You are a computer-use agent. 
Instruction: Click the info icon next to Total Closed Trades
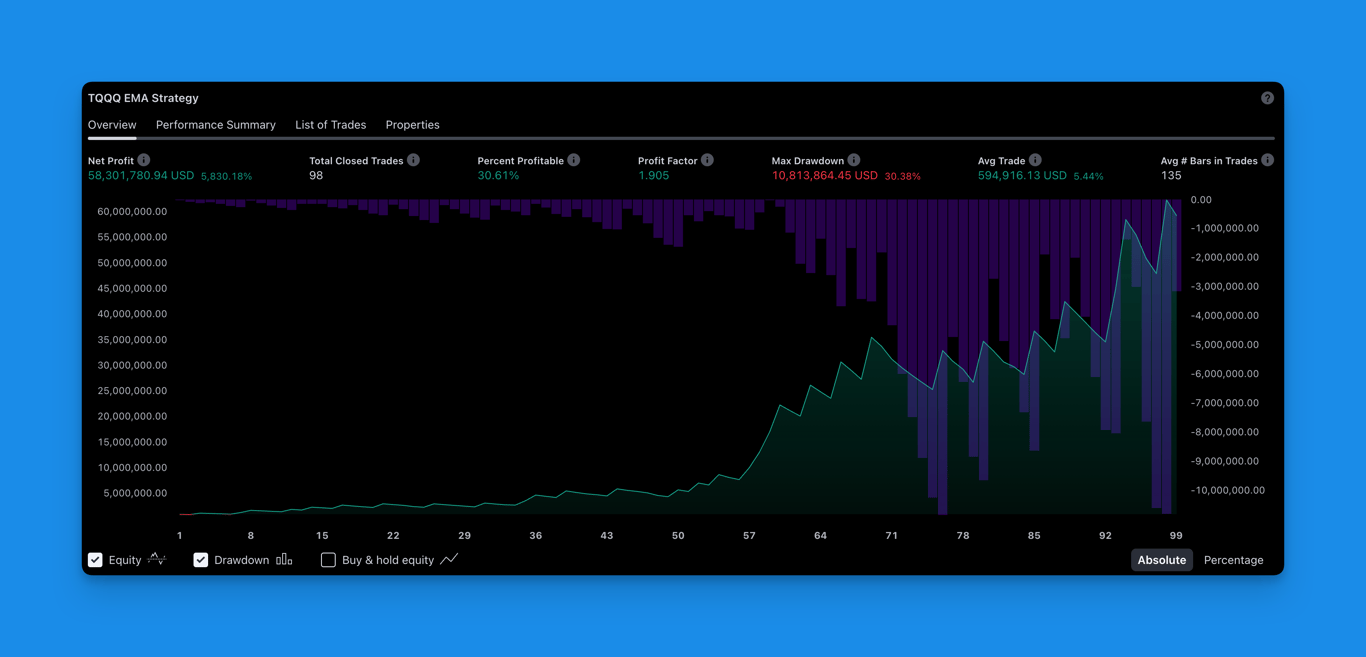click(x=413, y=160)
